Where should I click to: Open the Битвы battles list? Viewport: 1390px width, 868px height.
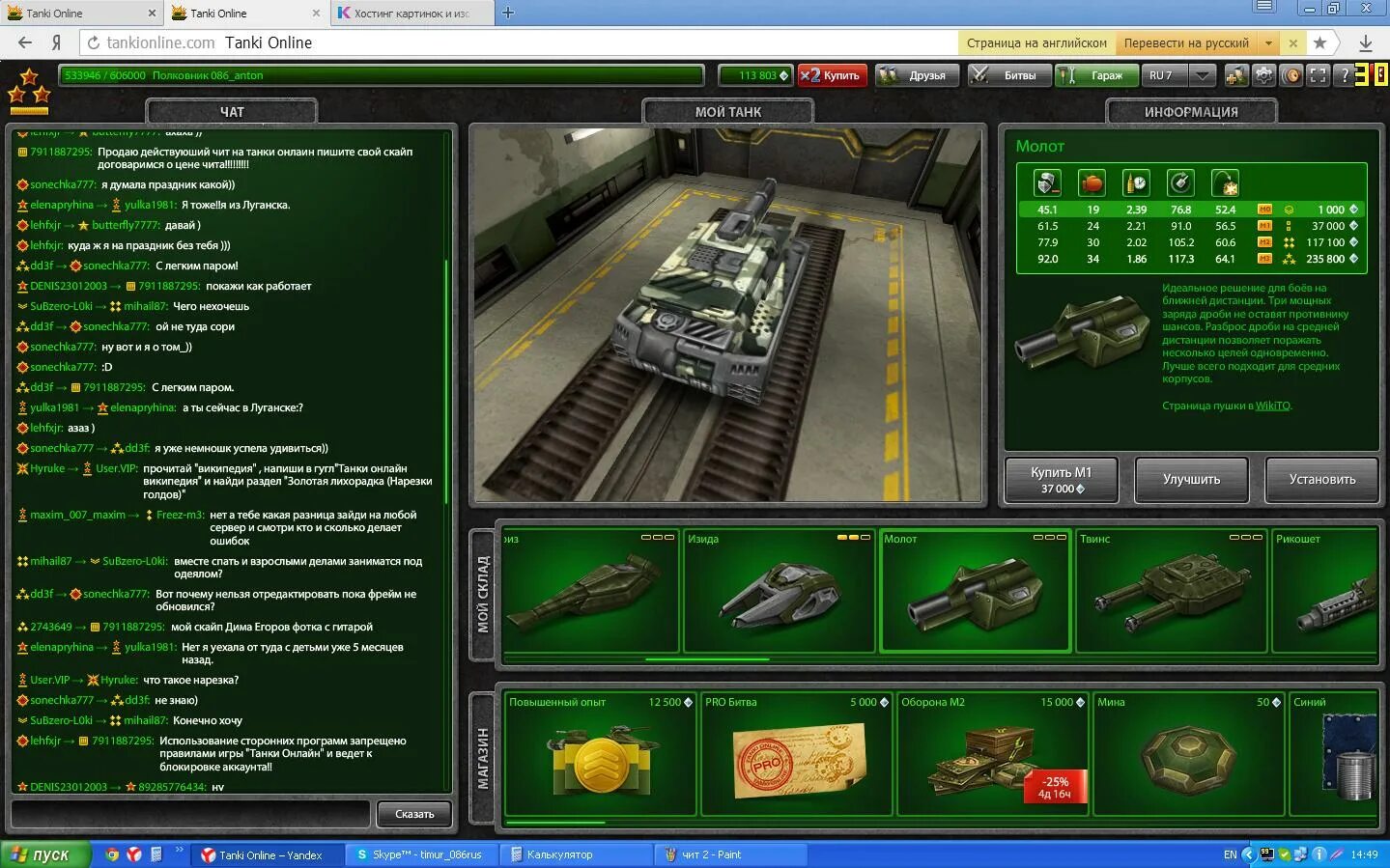pyautogui.click(x=1008, y=75)
